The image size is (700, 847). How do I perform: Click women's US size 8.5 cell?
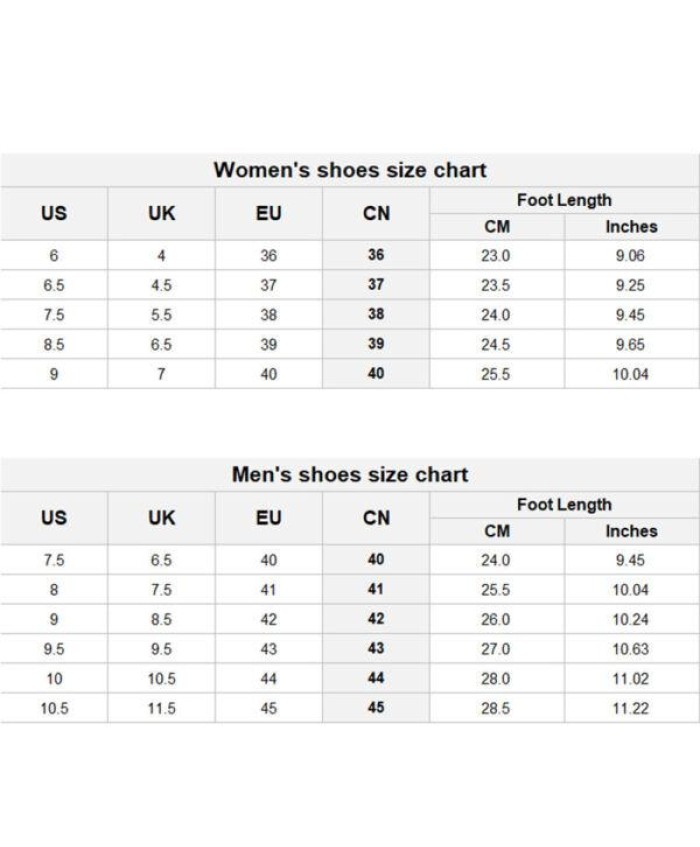click(x=54, y=345)
